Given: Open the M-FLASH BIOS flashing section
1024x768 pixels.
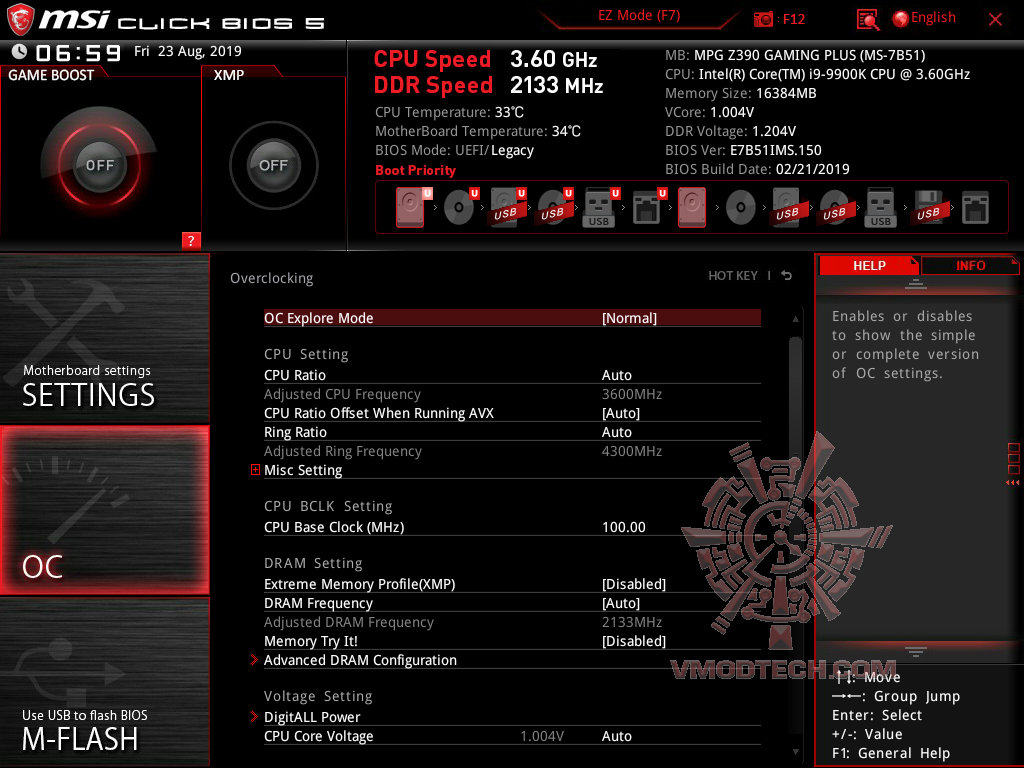Looking at the screenshot, I should (104, 682).
